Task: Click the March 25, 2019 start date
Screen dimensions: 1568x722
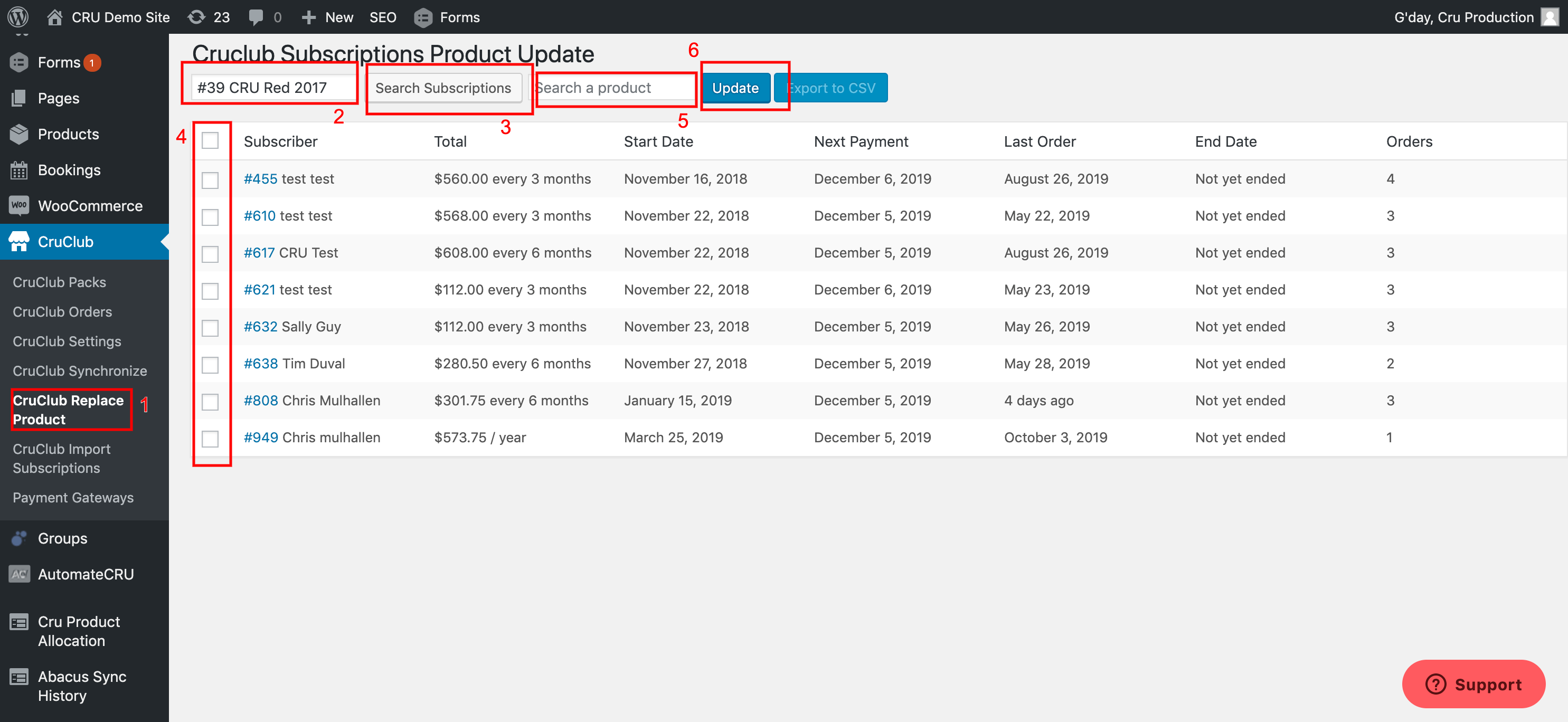Action: tap(673, 438)
